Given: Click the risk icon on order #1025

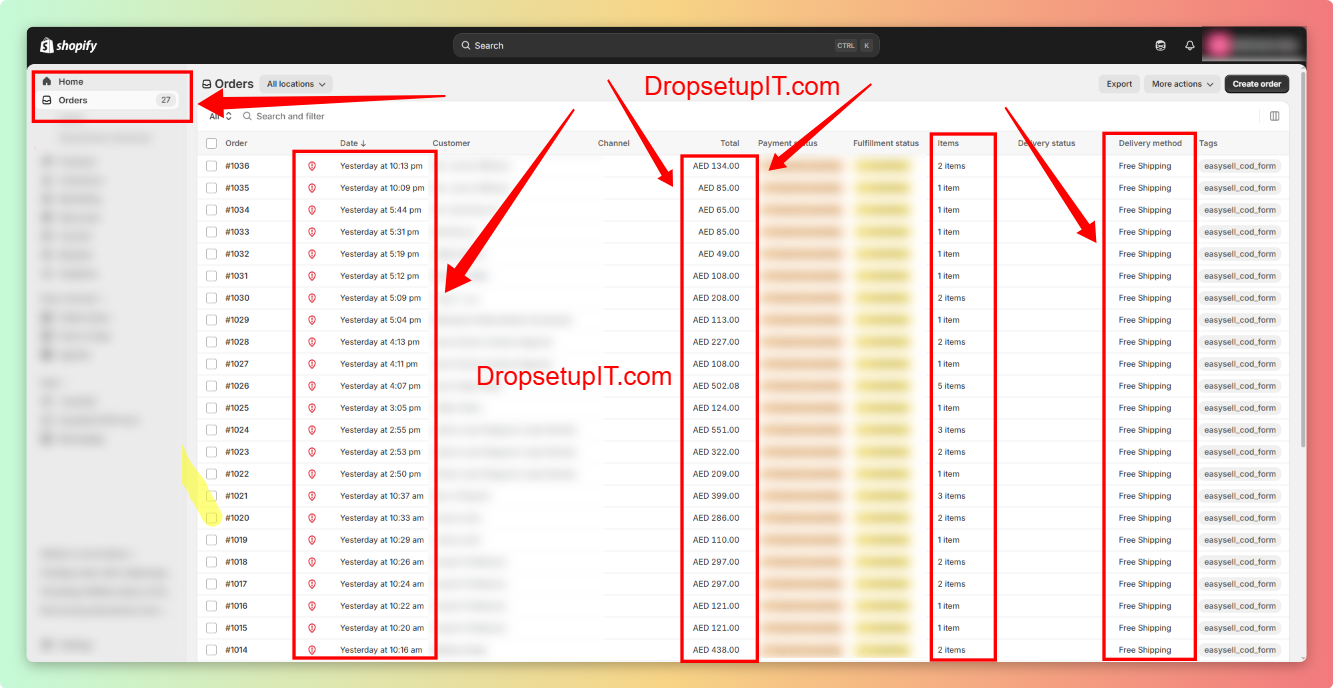Looking at the screenshot, I should 312,408.
